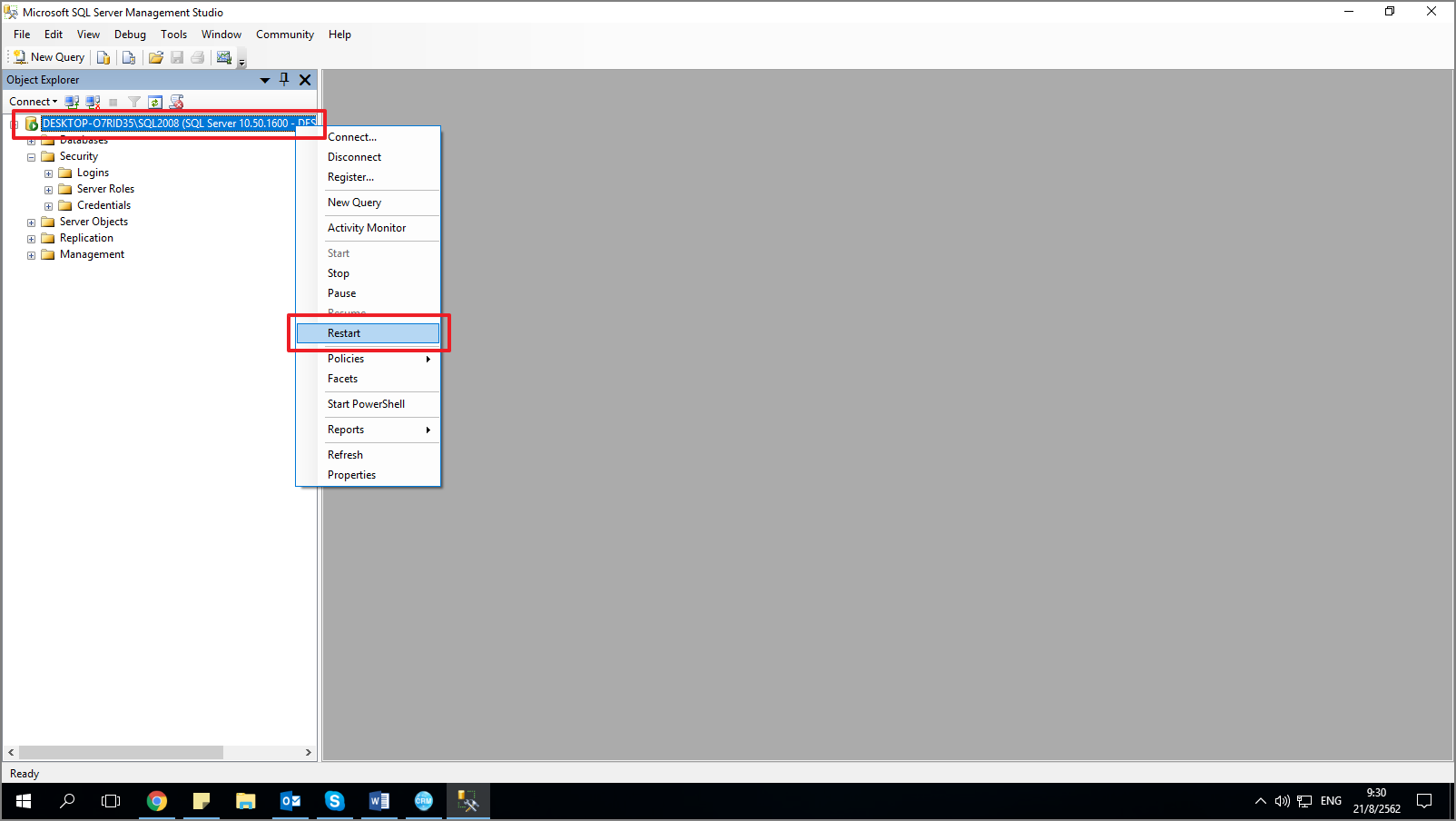Select the Management tree item
The image size is (1456, 821).
(92, 254)
